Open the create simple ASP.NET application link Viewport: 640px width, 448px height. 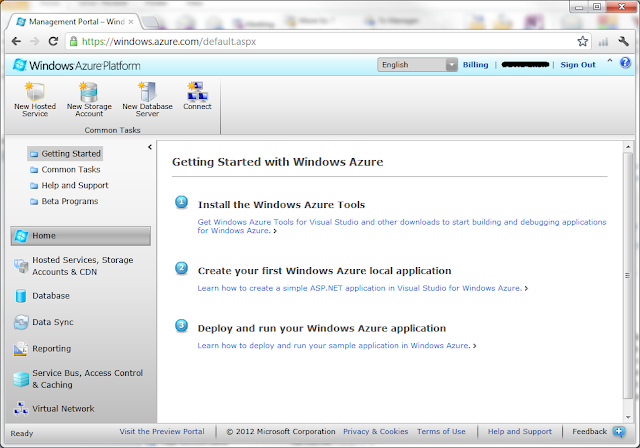tap(360, 288)
